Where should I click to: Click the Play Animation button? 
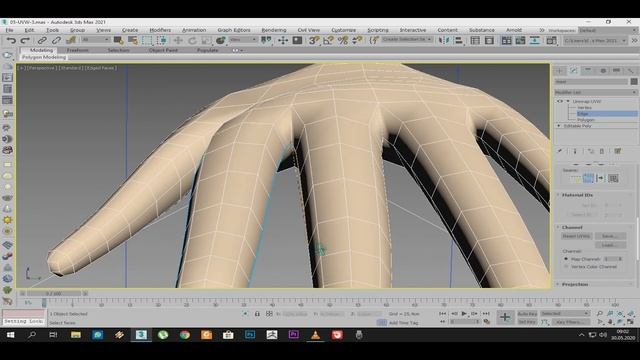coord(464,313)
